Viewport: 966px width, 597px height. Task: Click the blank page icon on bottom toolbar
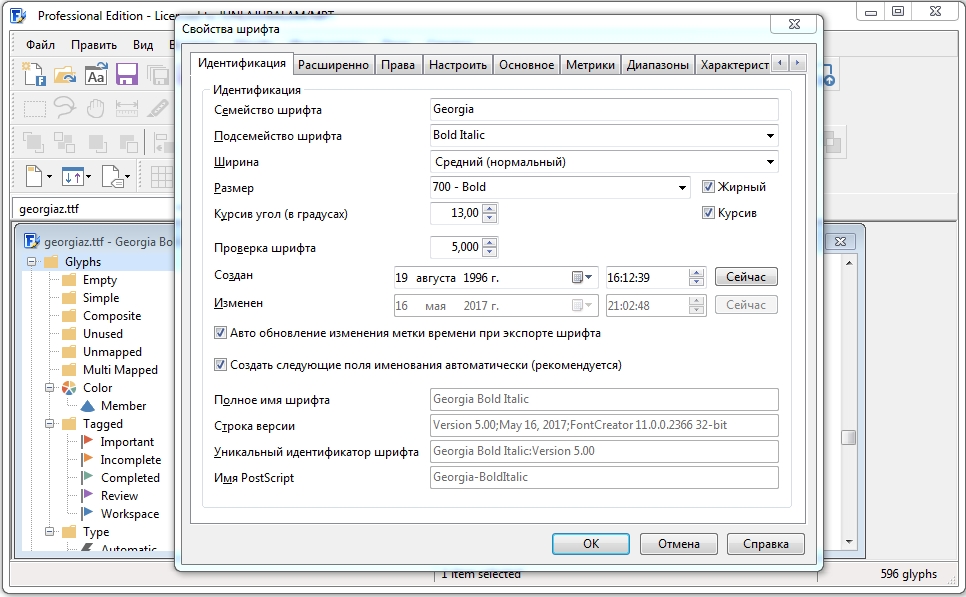click(34, 176)
